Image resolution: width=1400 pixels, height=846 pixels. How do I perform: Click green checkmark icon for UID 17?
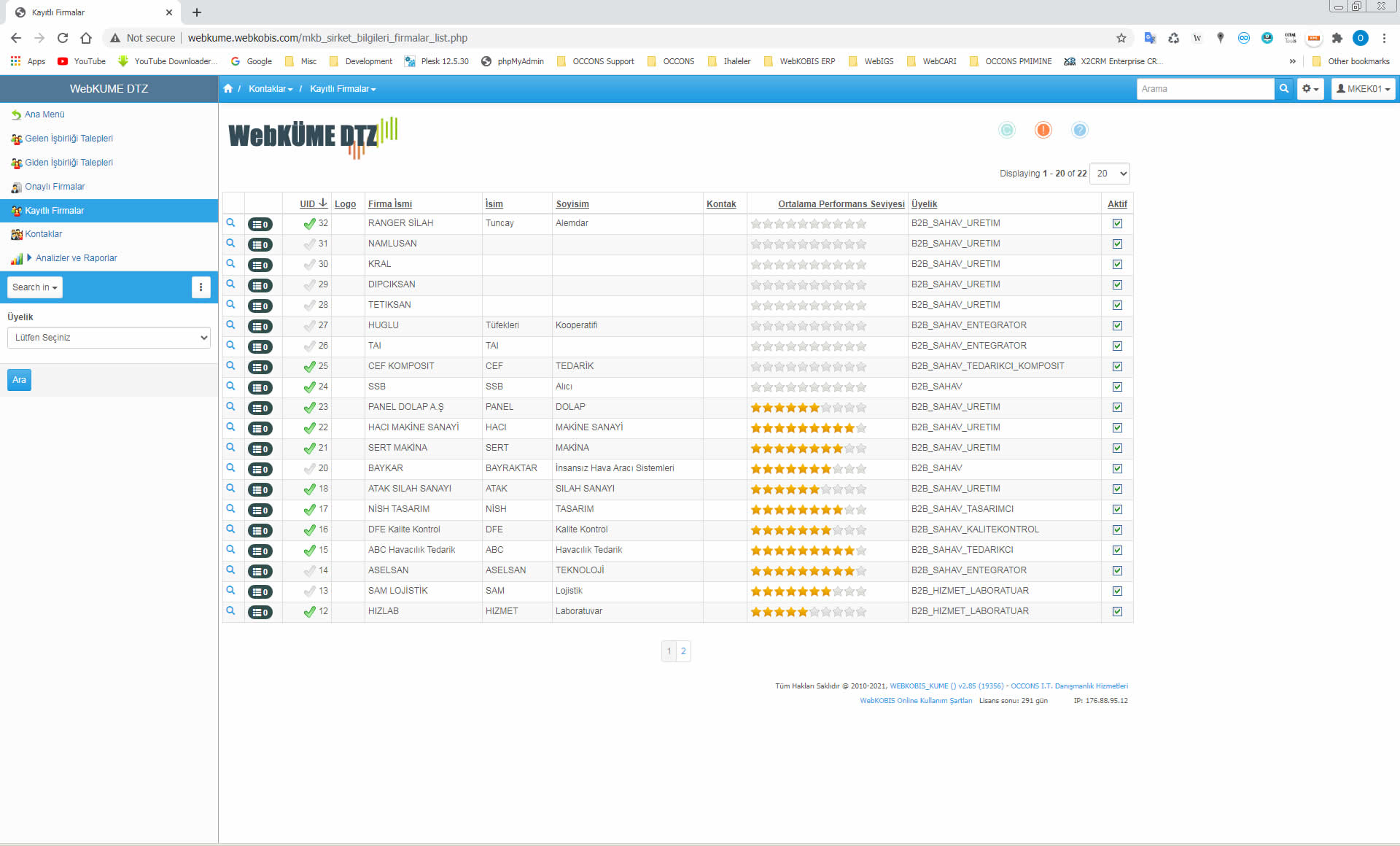(310, 509)
